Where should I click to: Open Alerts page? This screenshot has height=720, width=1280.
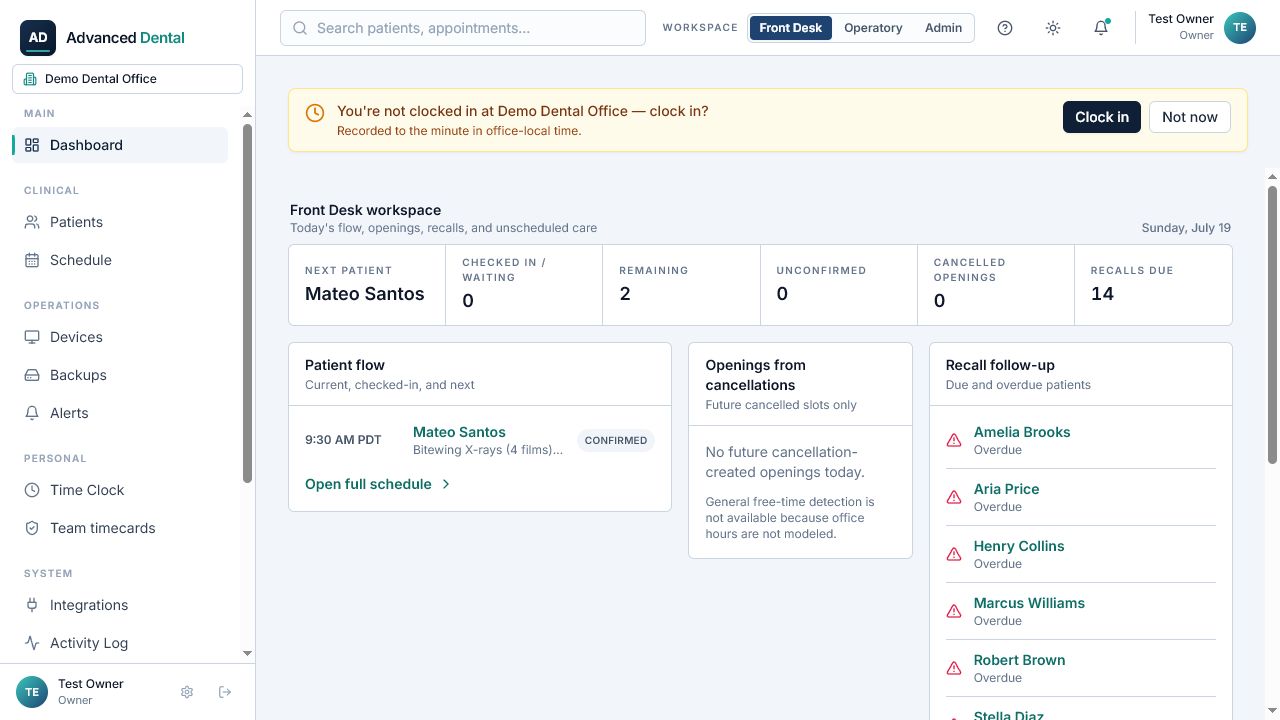[120, 413]
